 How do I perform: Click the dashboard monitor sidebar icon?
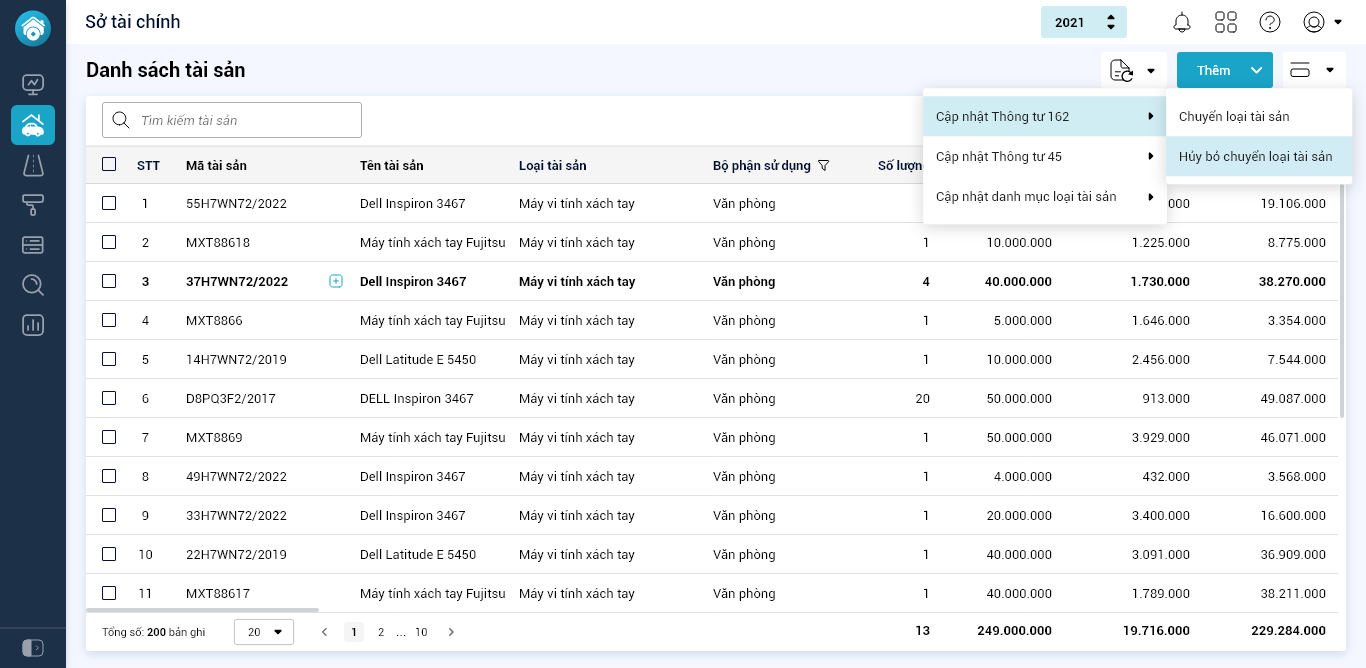click(x=33, y=84)
